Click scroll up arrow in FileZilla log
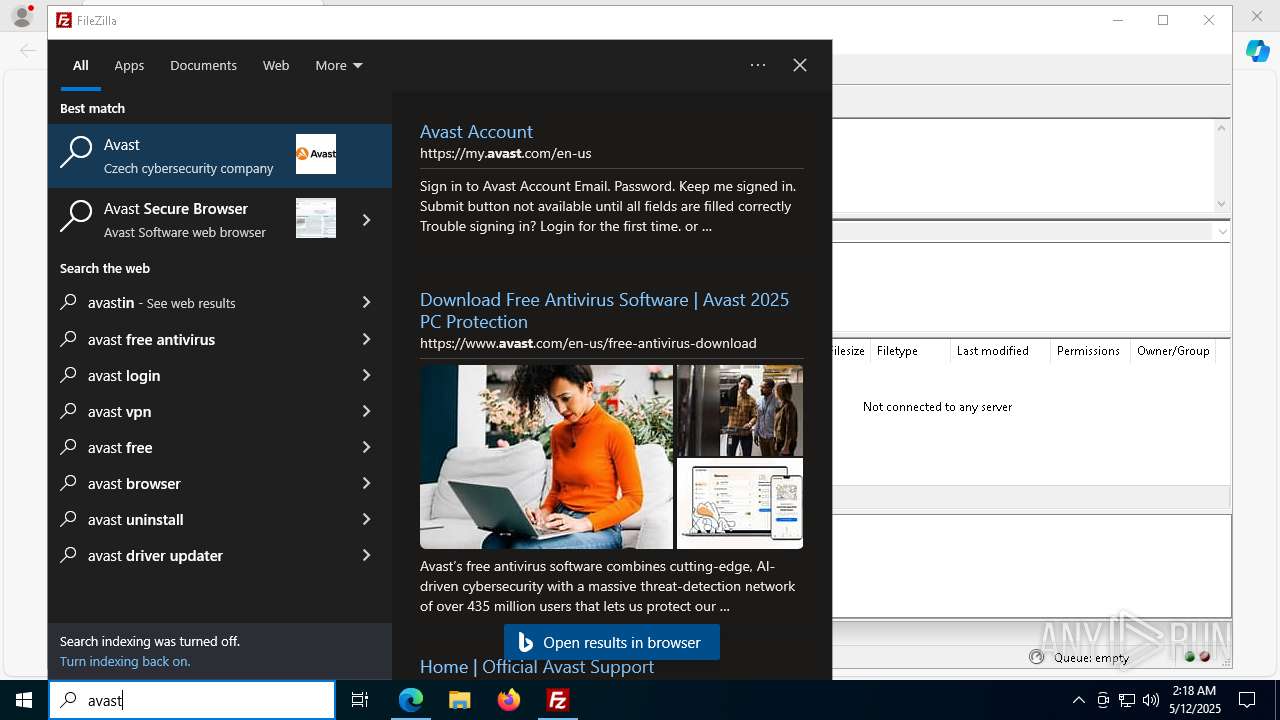 (x=1222, y=128)
